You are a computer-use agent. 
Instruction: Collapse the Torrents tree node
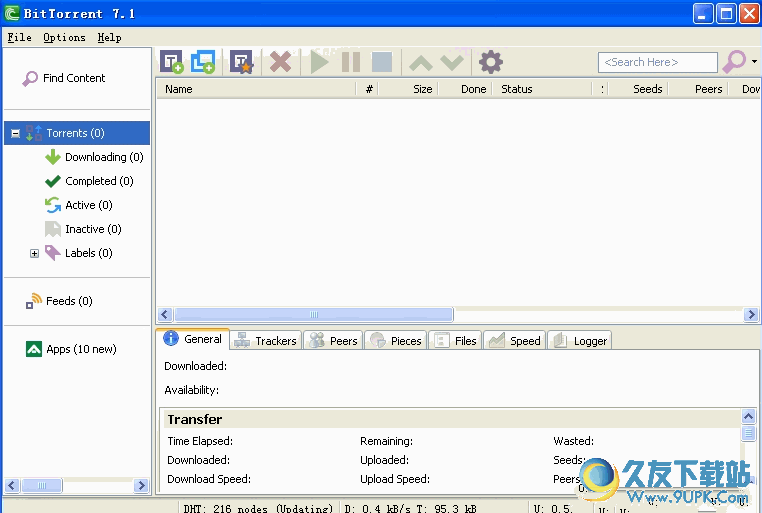point(16,133)
